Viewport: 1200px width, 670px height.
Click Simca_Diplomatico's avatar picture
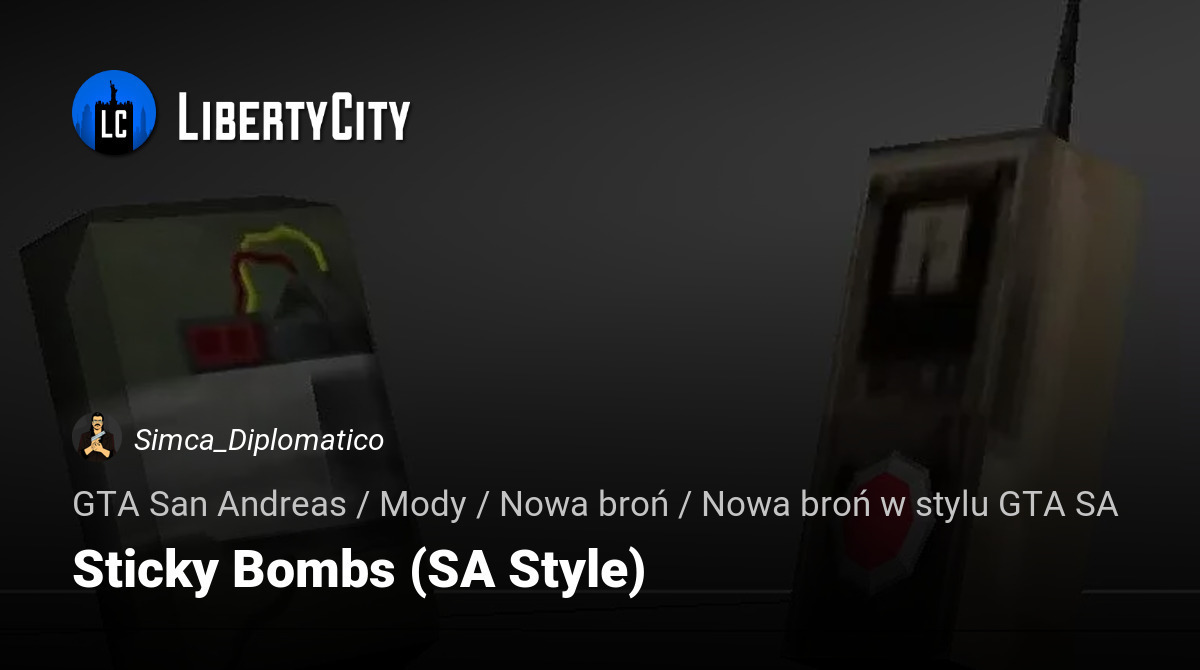pos(97,438)
